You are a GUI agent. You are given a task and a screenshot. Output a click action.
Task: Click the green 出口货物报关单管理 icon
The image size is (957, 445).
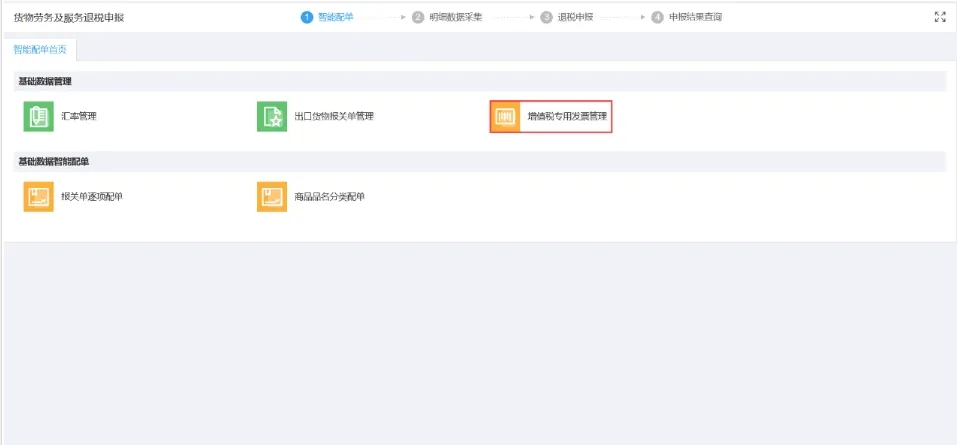[x=271, y=117]
